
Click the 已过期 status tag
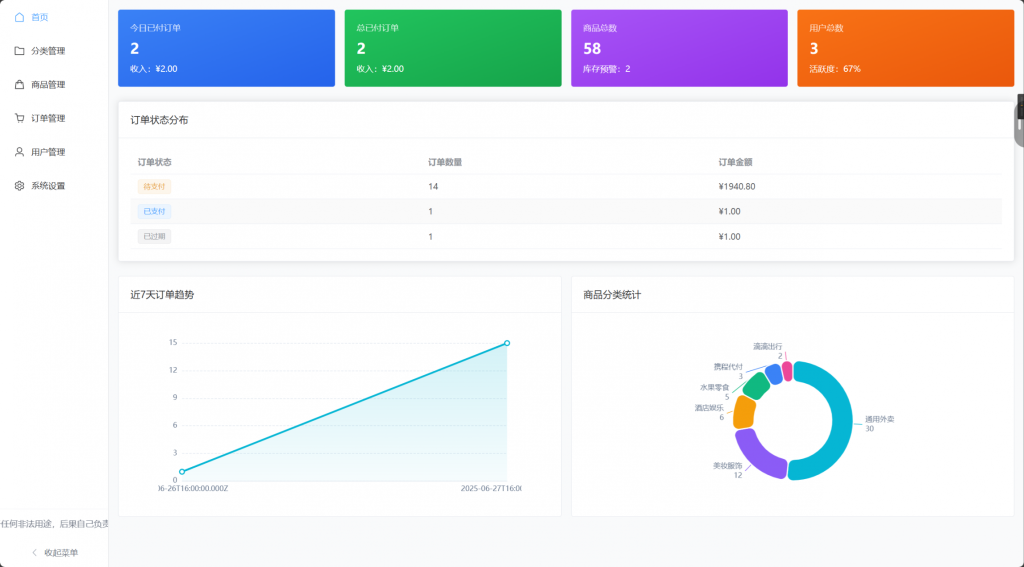point(154,236)
